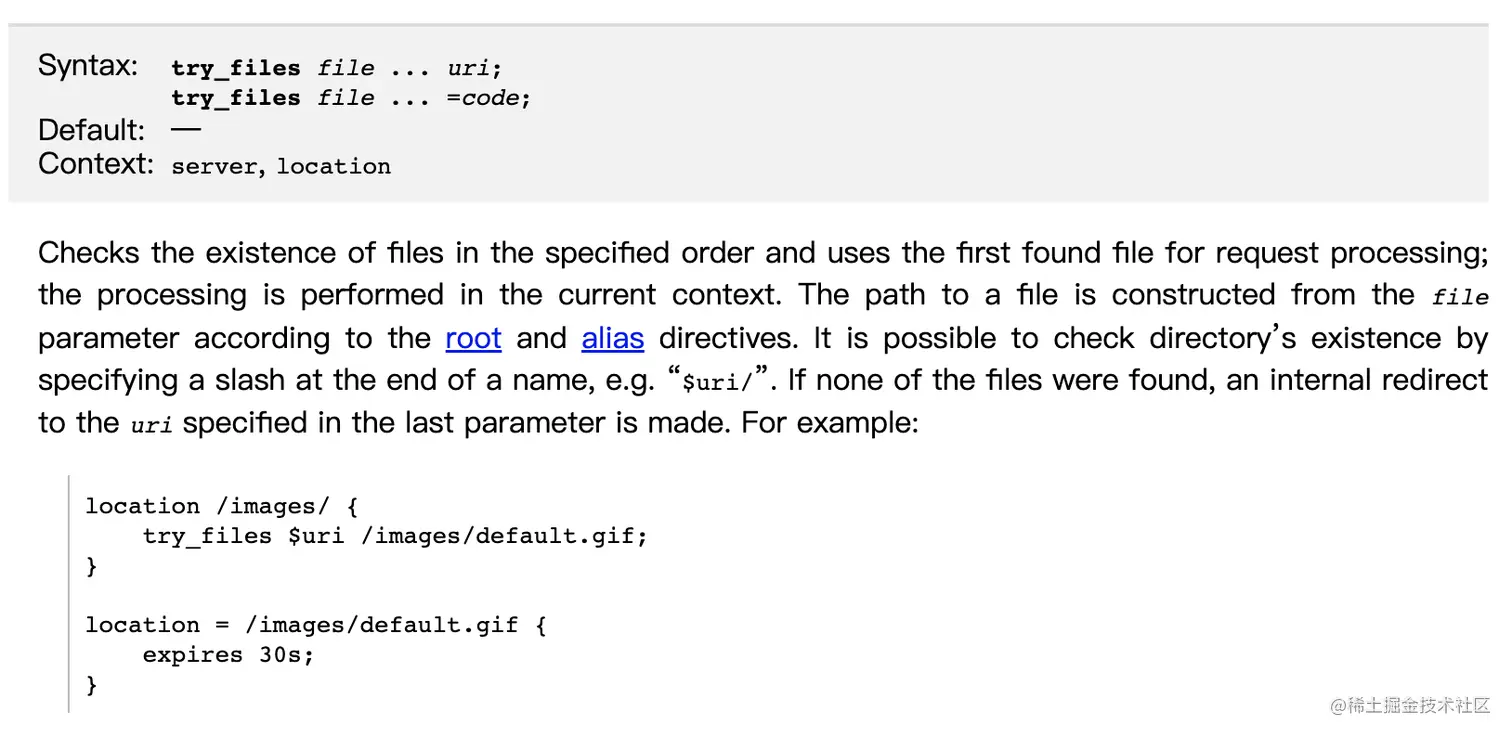Click the try_files $uri /images/default.gif line

point(395,536)
